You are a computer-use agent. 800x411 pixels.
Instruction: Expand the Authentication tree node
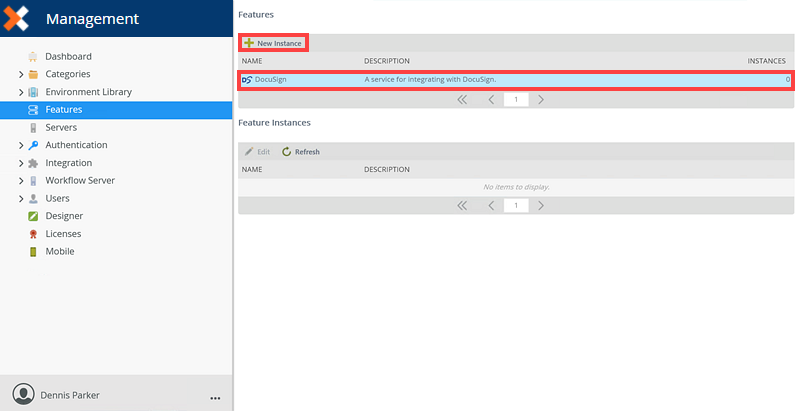[x=21, y=145]
